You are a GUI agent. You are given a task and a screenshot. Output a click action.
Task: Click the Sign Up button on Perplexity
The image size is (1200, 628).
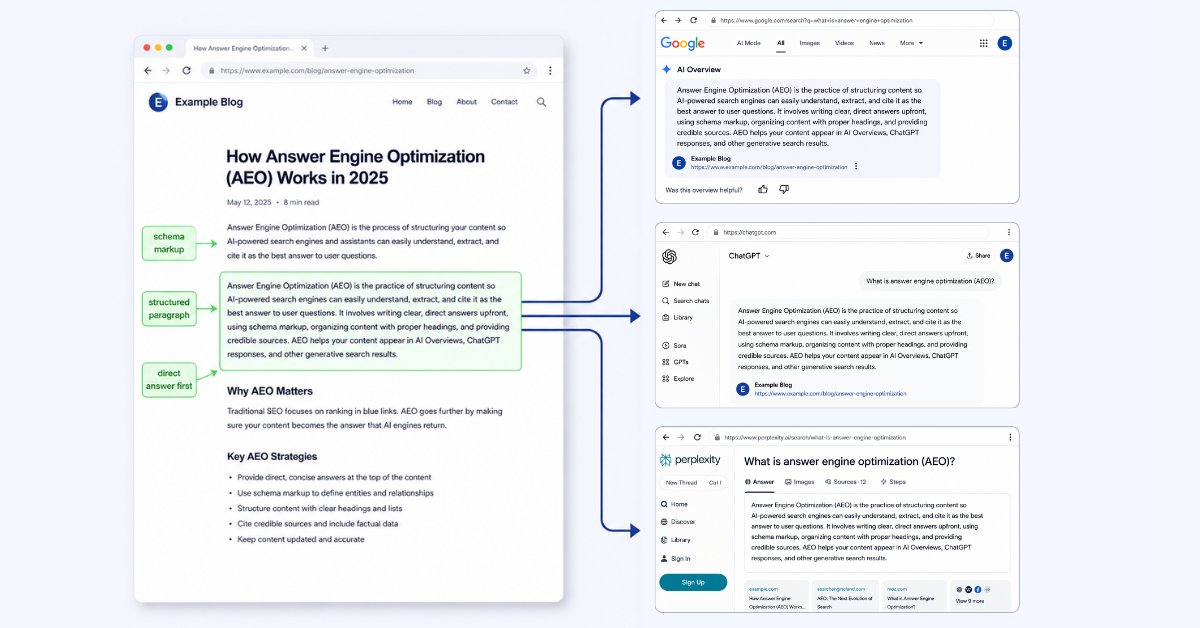point(693,582)
